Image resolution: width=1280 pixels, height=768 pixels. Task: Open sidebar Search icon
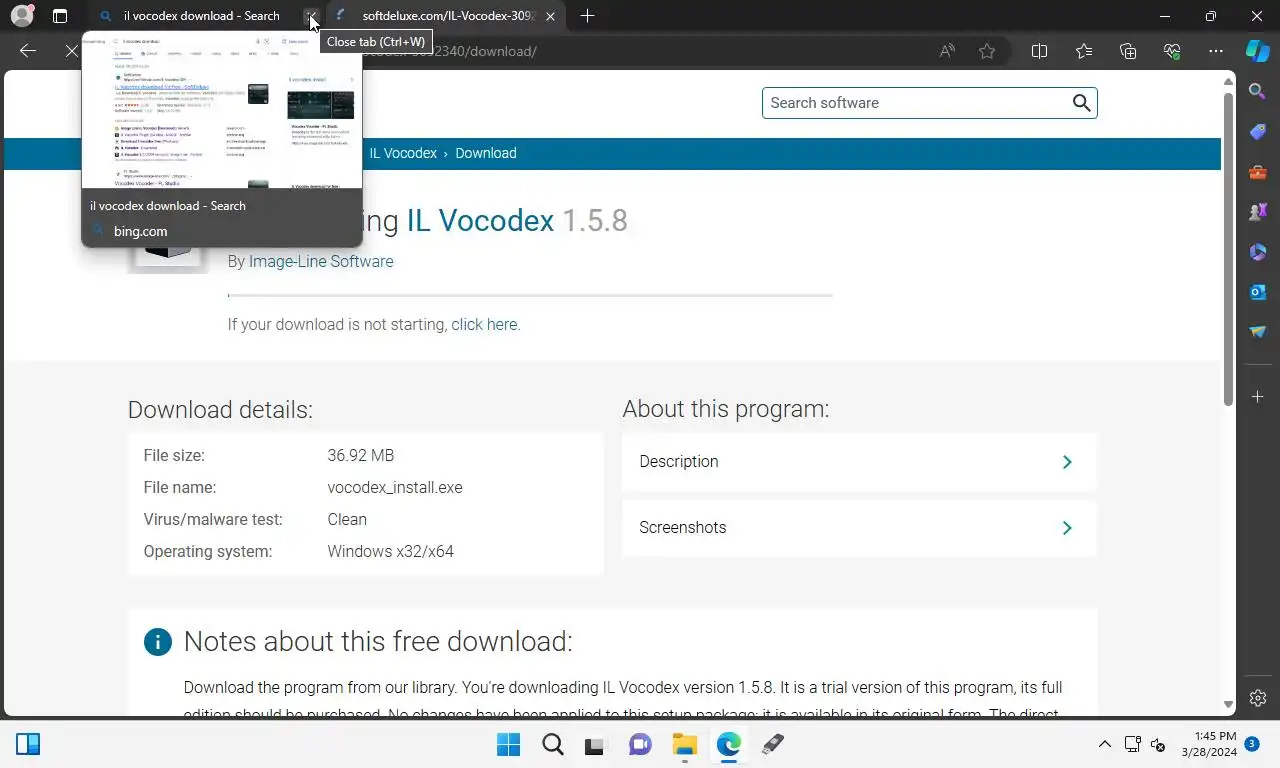[1258, 92]
